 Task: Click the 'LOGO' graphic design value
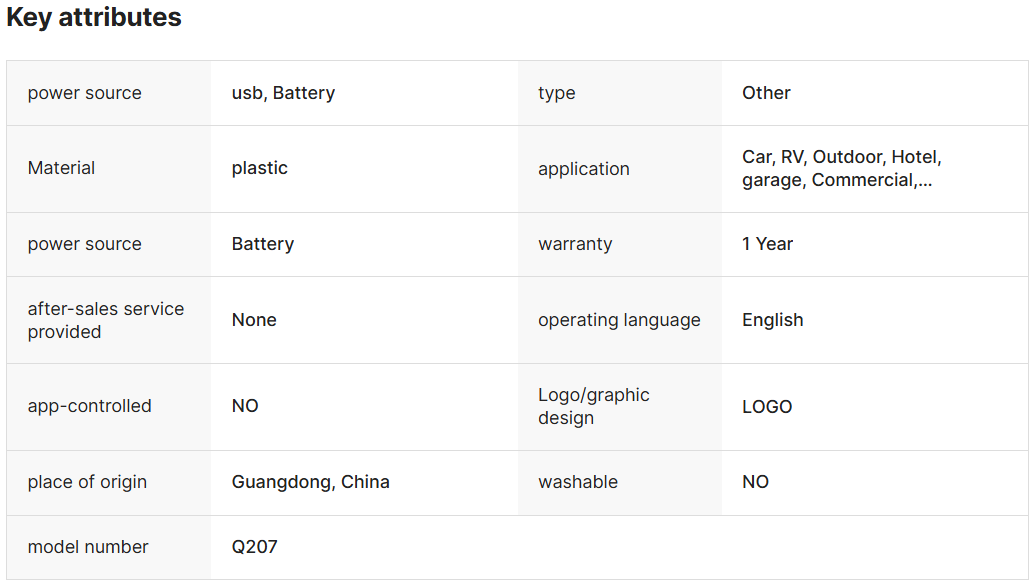(767, 406)
